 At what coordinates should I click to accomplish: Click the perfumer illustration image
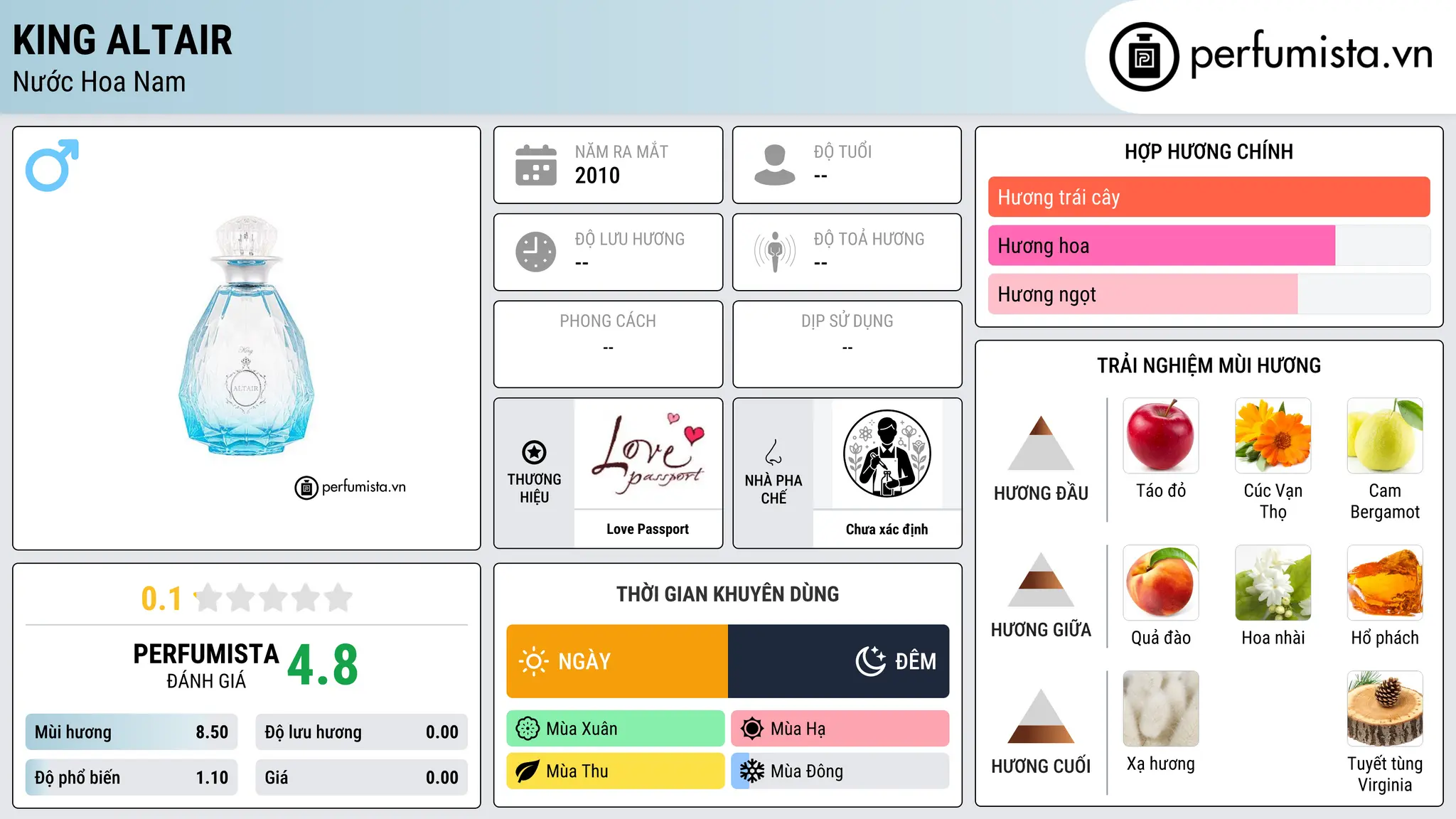(887, 454)
